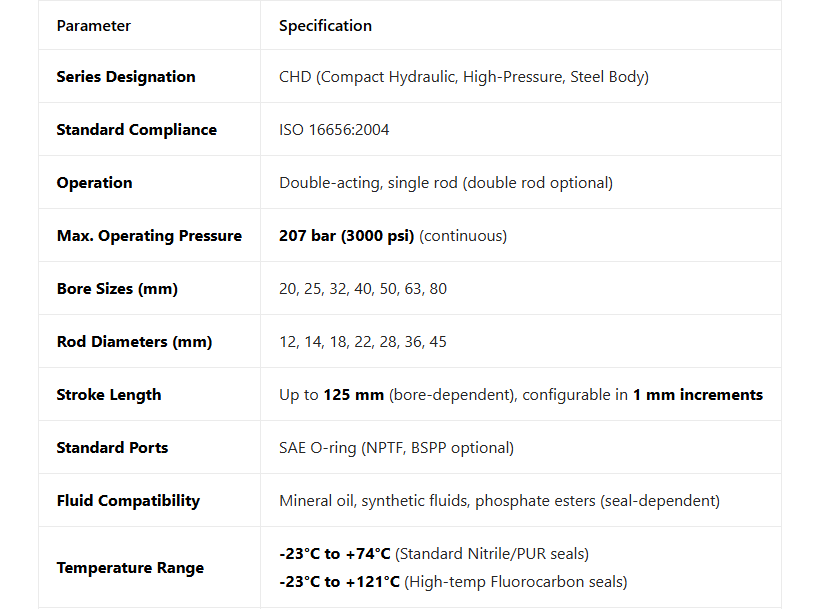Select the Bore Sizes (mm) label

point(117,289)
